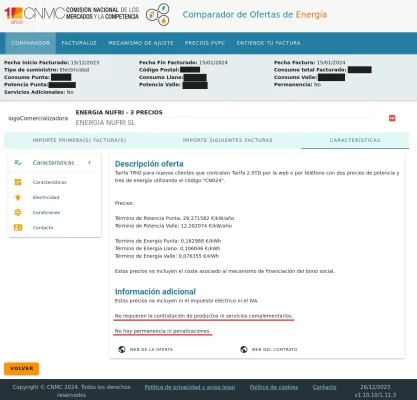Click the red icon beside Energia Nufri offer
The image size is (417, 400).
coord(392,118)
